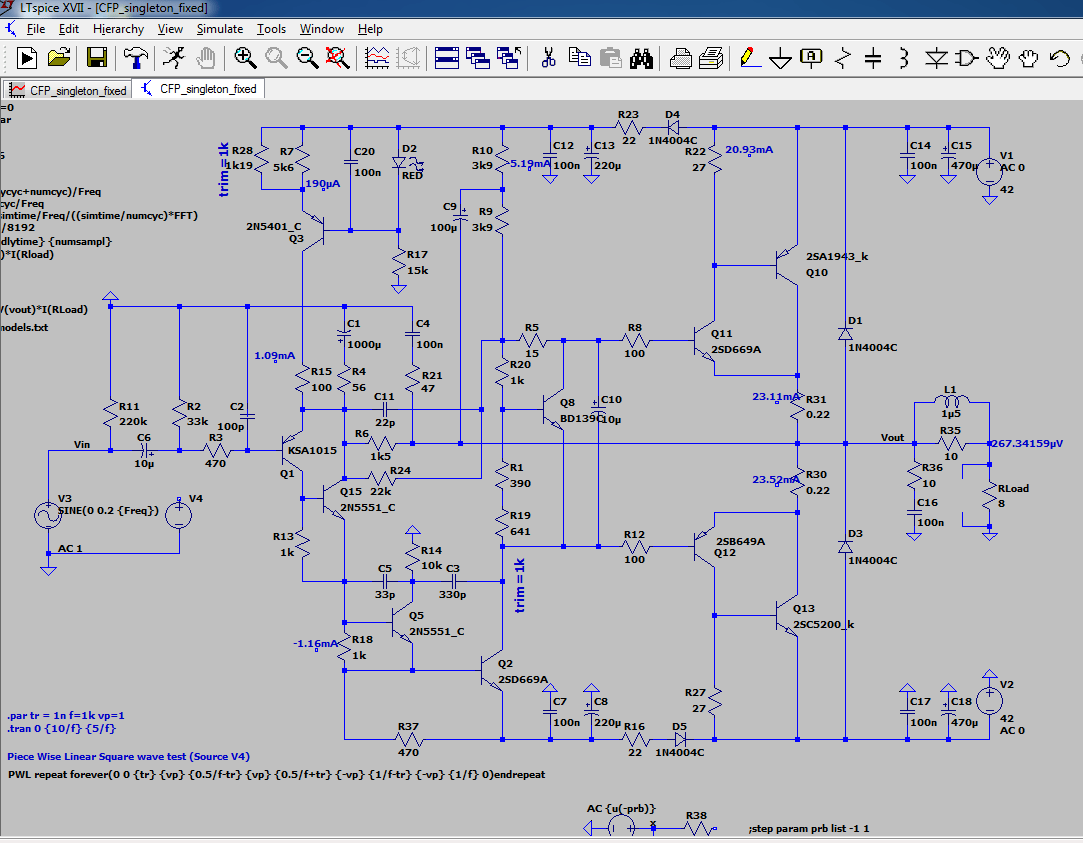Screen dimensions: 1083x843
Task: Click the V3 sine source symbol
Action: (x=48, y=515)
